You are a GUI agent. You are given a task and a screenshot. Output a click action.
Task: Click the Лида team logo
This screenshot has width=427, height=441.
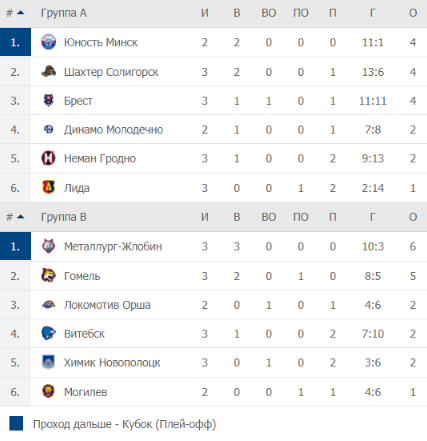tap(48, 187)
